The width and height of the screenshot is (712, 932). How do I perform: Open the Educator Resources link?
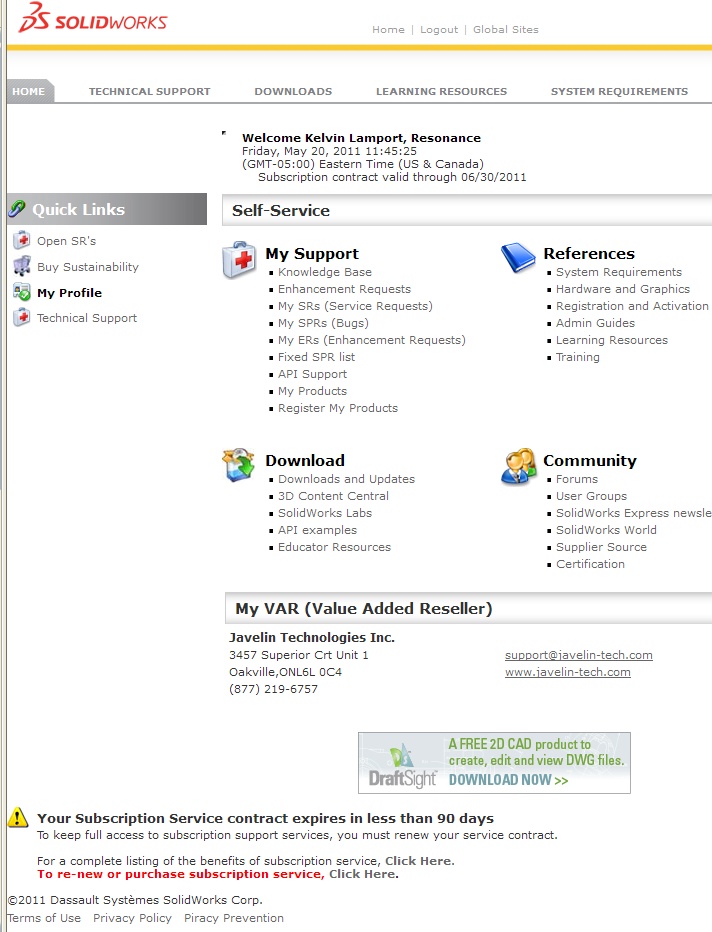click(335, 547)
